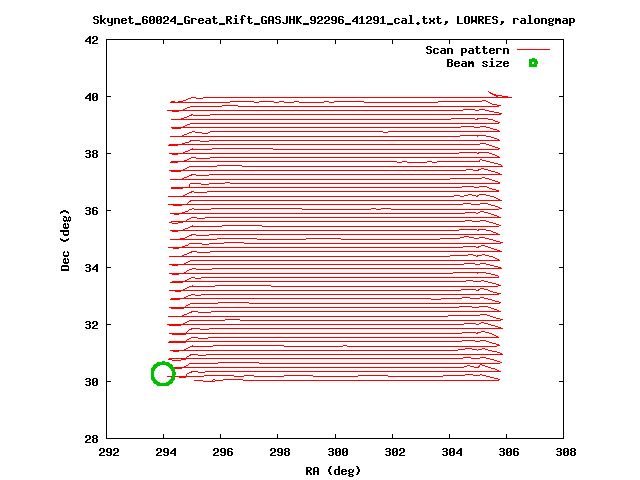The width and height of the screenshot is (640, 480).
Task: Click the RA axis tick label 302
Action: coord(395,452)
